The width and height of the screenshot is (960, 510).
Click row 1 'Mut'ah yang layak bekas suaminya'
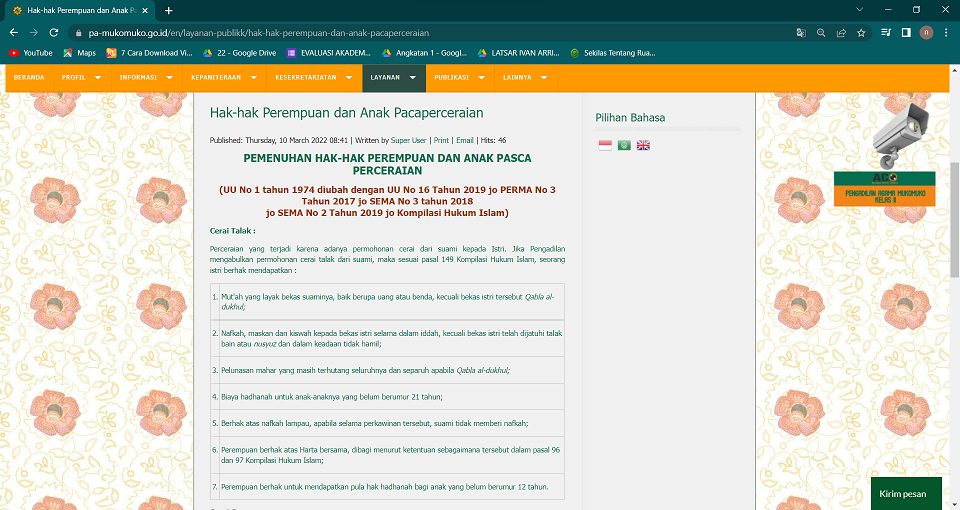tap(387, 301)
